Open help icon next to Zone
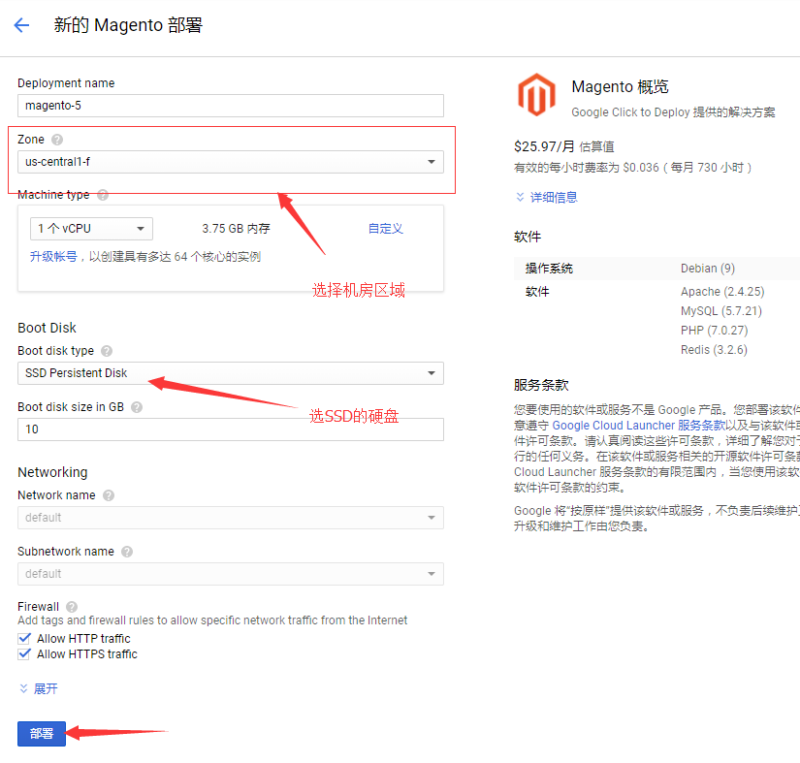The image size is (800, 763). click(x=57, y=139)
